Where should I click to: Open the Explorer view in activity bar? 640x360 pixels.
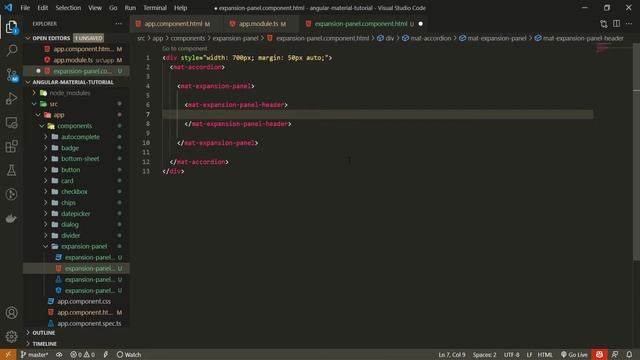click(x=11, y=27)
